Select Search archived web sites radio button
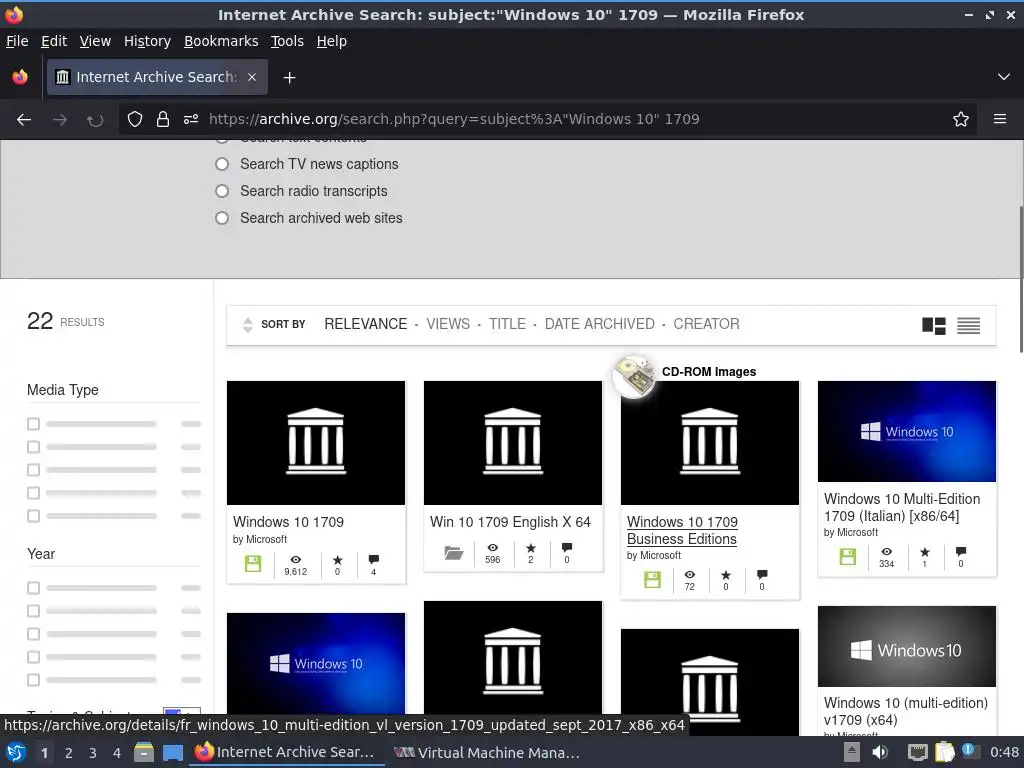This screenshot has width=1024, height=768. click(x=222, y=217)
